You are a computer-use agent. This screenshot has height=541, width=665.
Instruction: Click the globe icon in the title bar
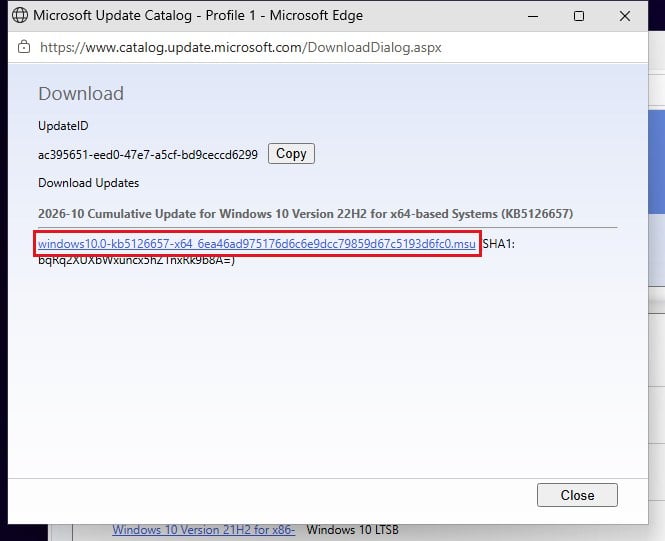(20, 15)
